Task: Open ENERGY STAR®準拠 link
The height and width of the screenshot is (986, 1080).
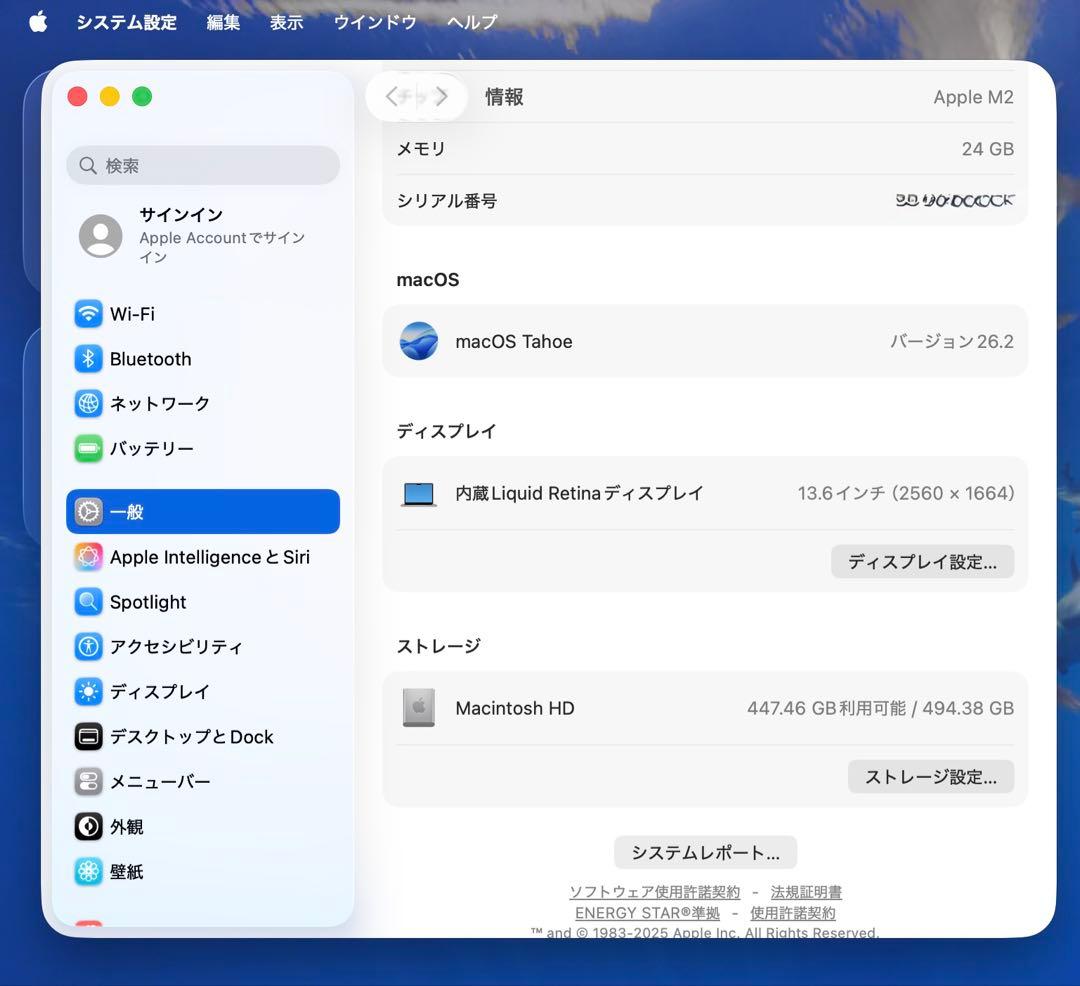Action: (x=647, y=913)
